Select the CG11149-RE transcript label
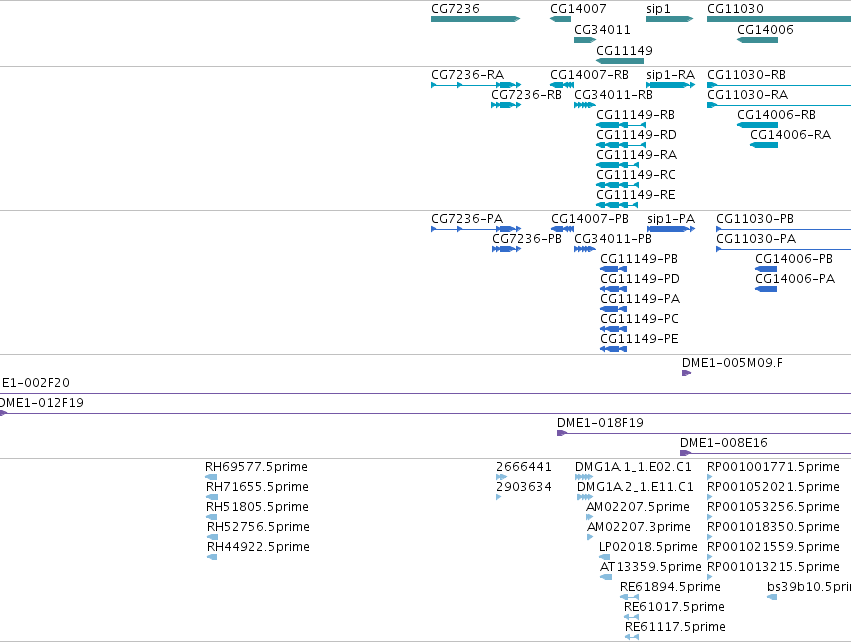 point(636,195)
